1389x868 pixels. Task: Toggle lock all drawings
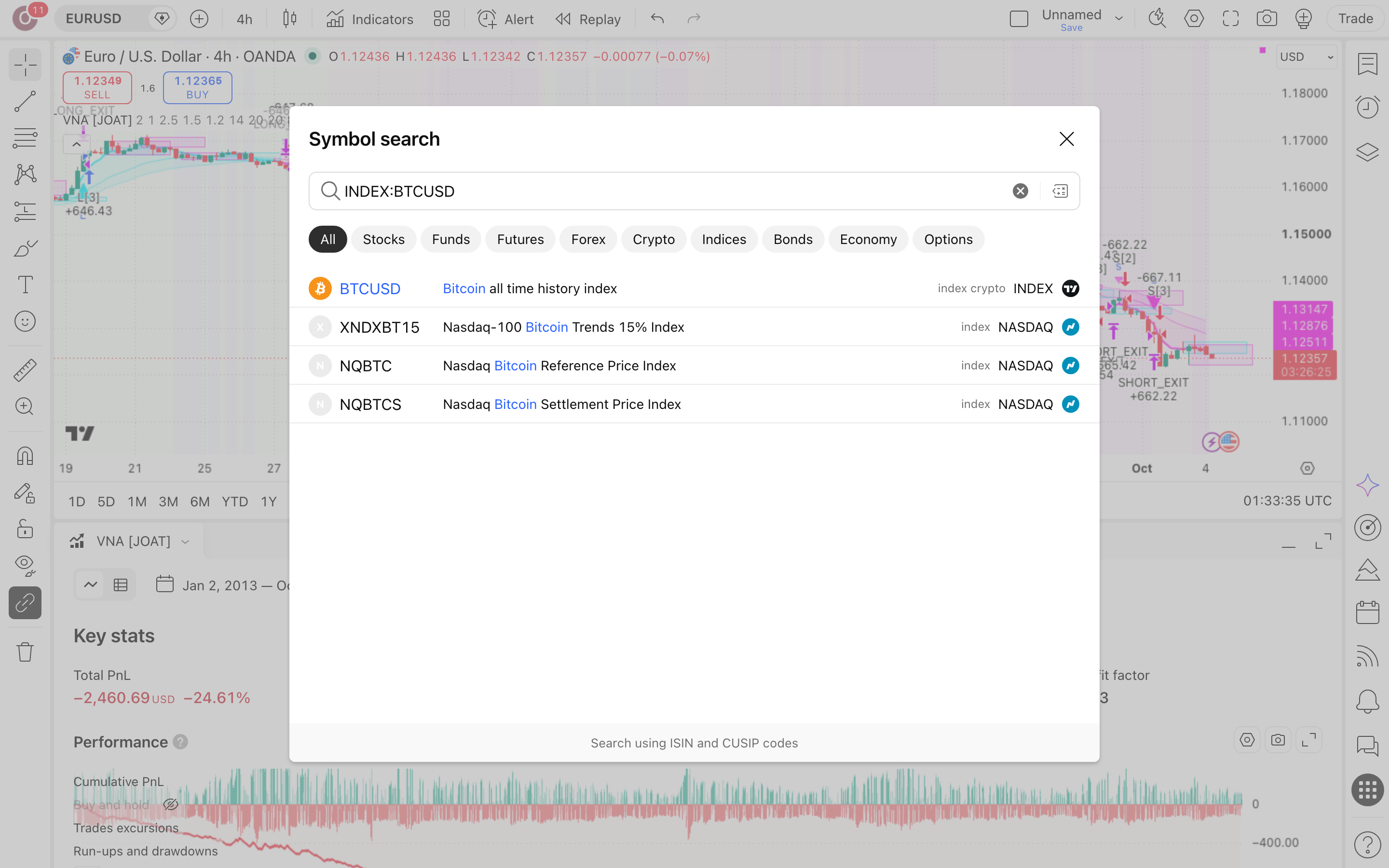[x=25, y=529]
